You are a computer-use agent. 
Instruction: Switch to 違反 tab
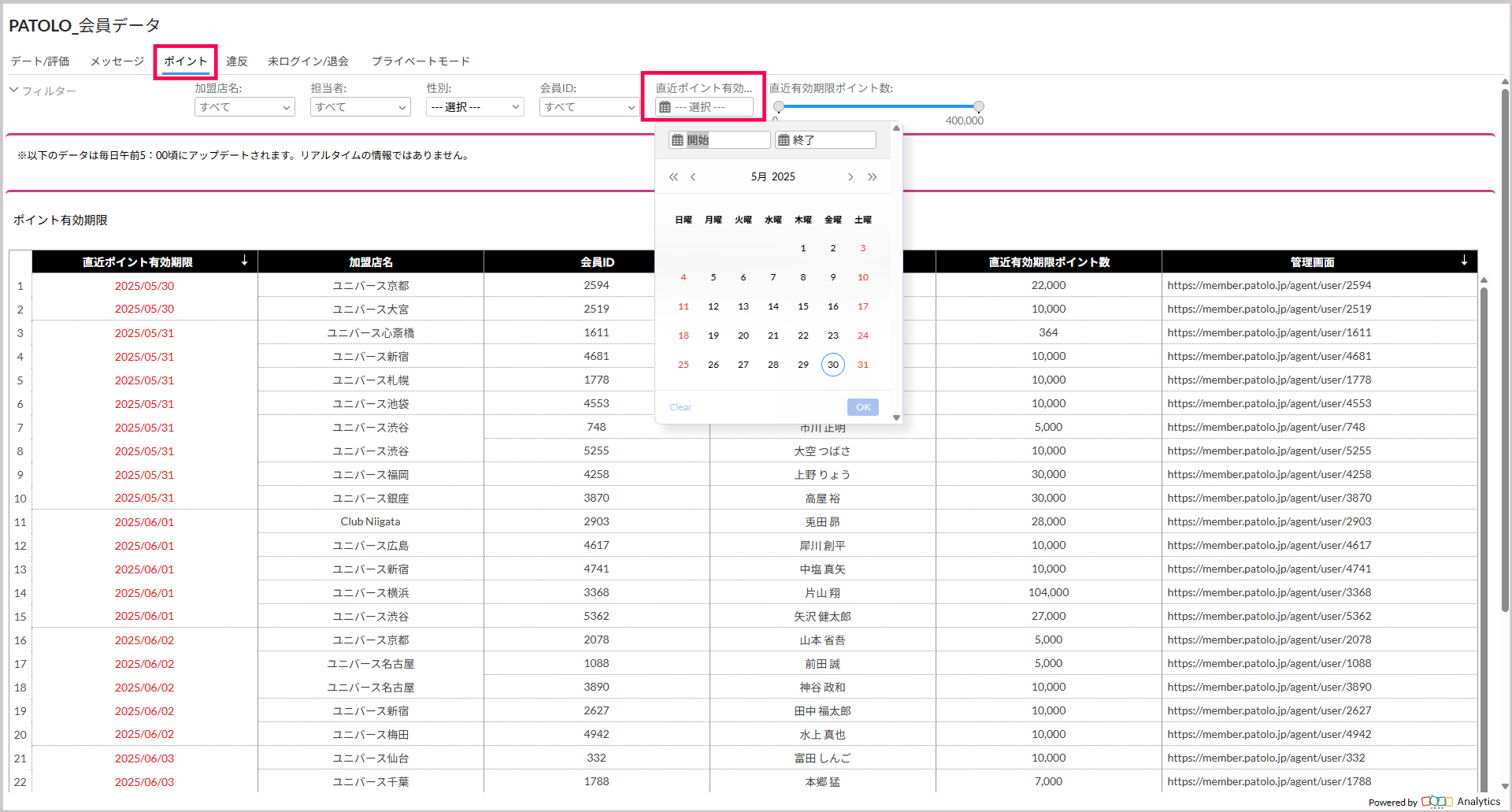tap(237, 61)
